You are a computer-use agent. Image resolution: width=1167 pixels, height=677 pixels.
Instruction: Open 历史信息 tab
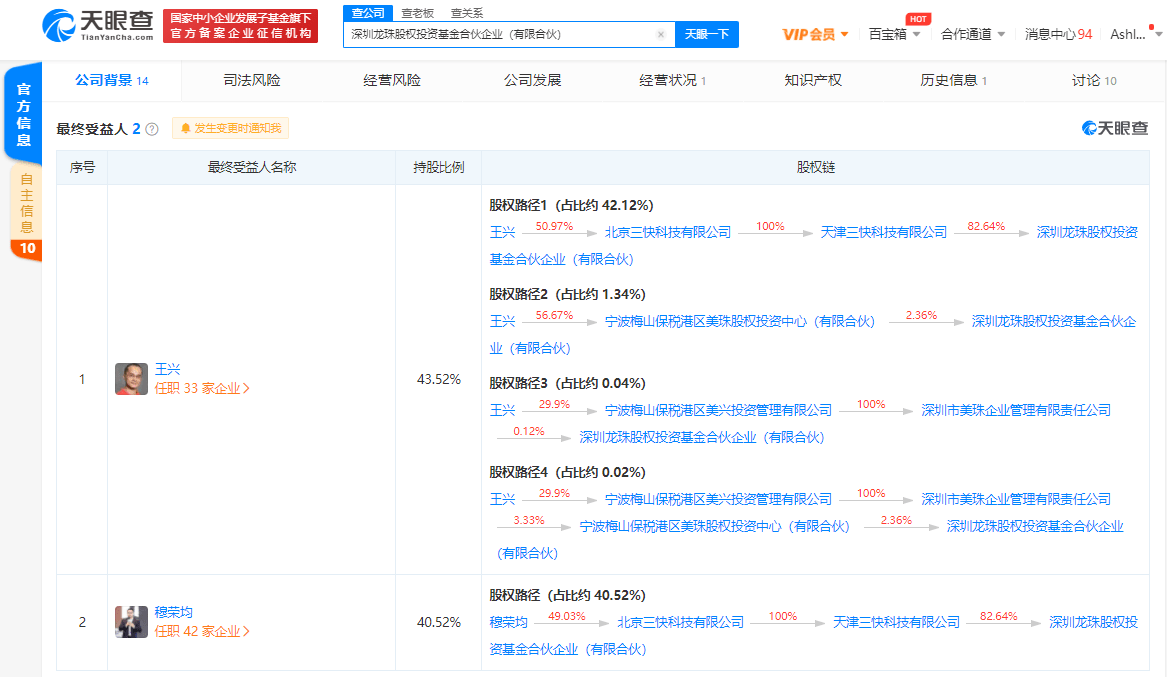pyautogui.click(x=953, y=80)
